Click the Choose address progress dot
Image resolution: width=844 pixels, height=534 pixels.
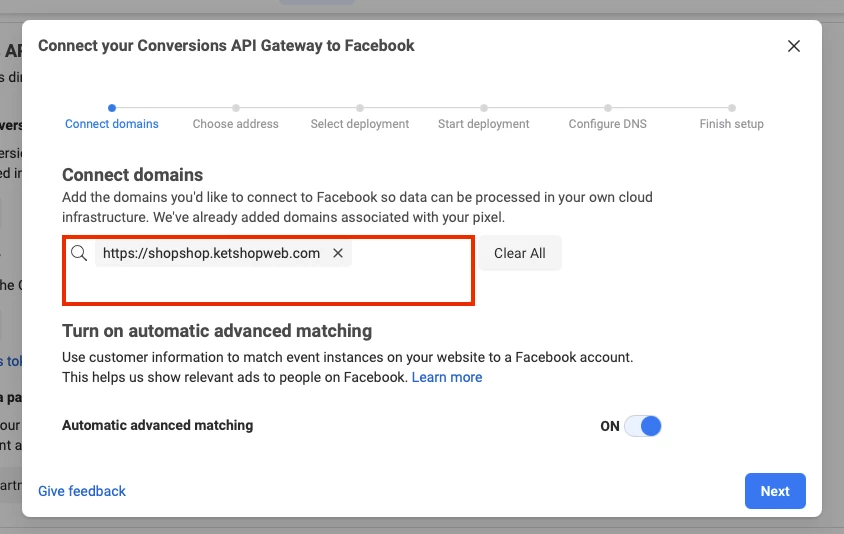[236, 108]
